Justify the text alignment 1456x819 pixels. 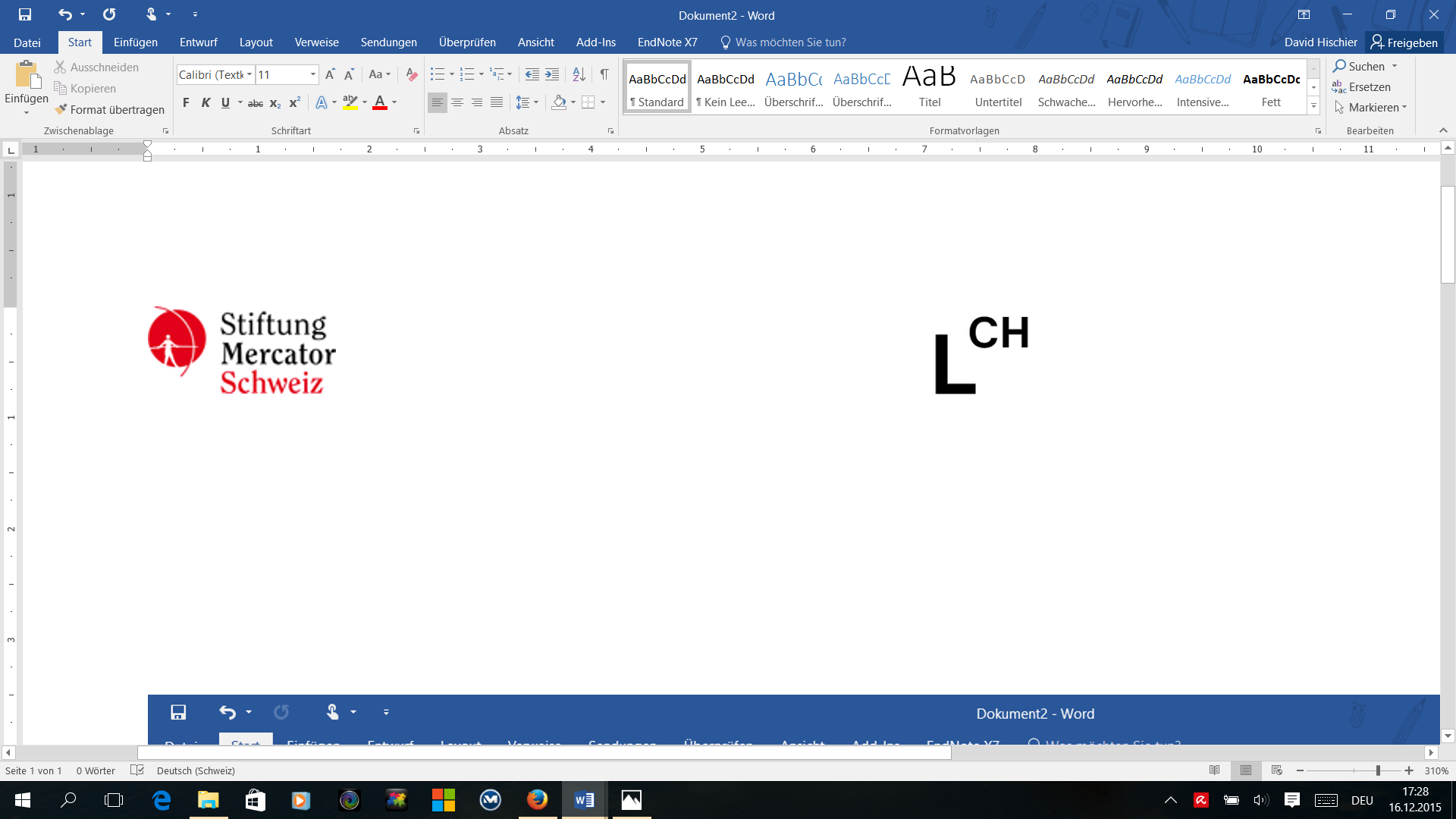coord(497,102)
